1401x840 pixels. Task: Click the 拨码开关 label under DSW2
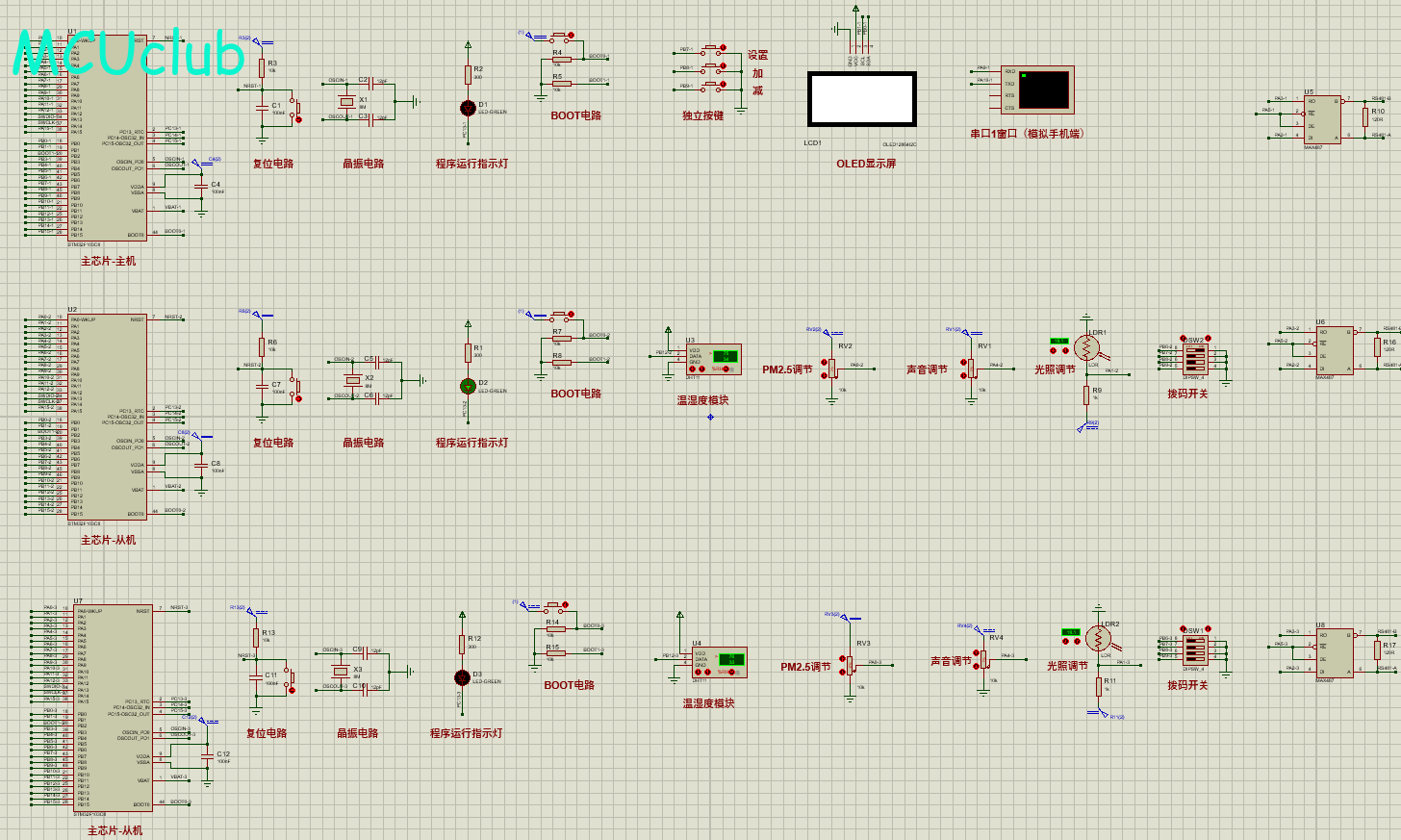click(x=1187, y=394)
